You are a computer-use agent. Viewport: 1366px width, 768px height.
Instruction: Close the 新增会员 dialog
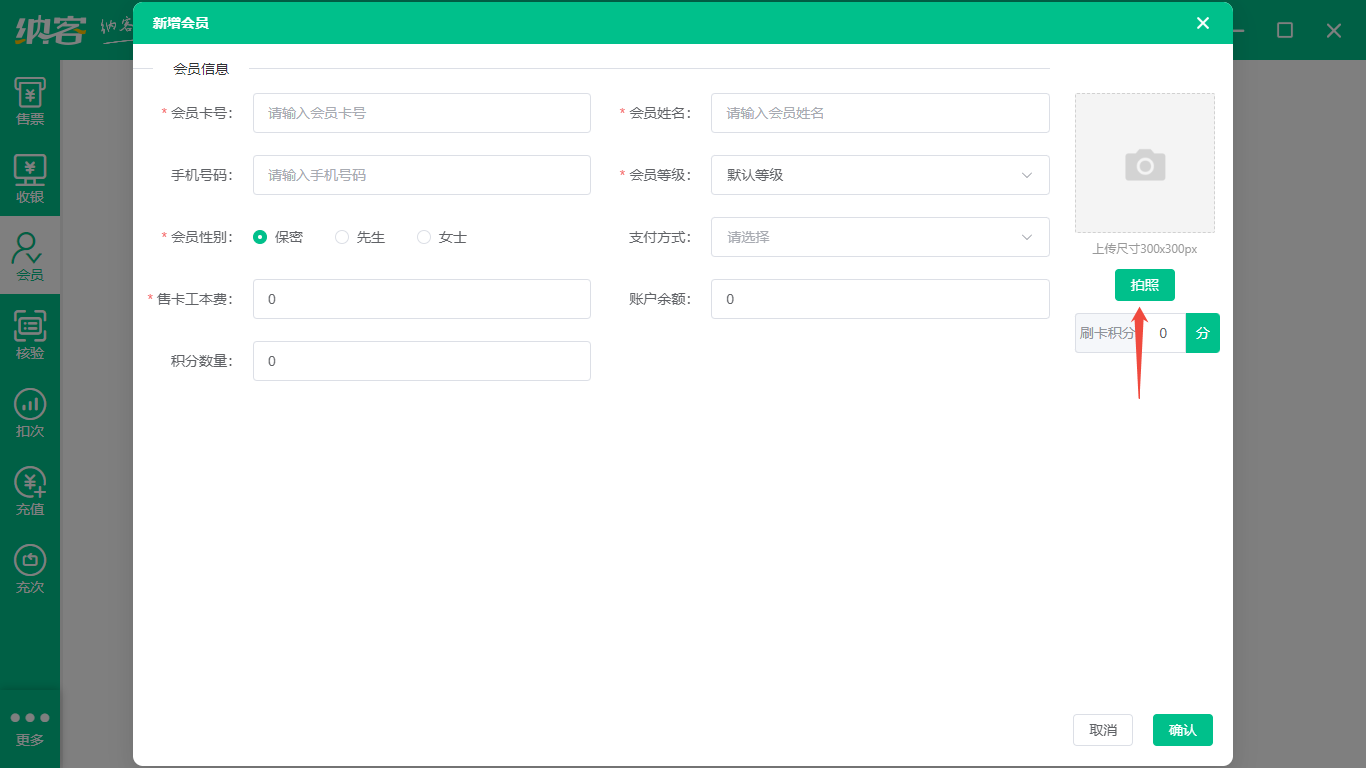point(1203,22)
